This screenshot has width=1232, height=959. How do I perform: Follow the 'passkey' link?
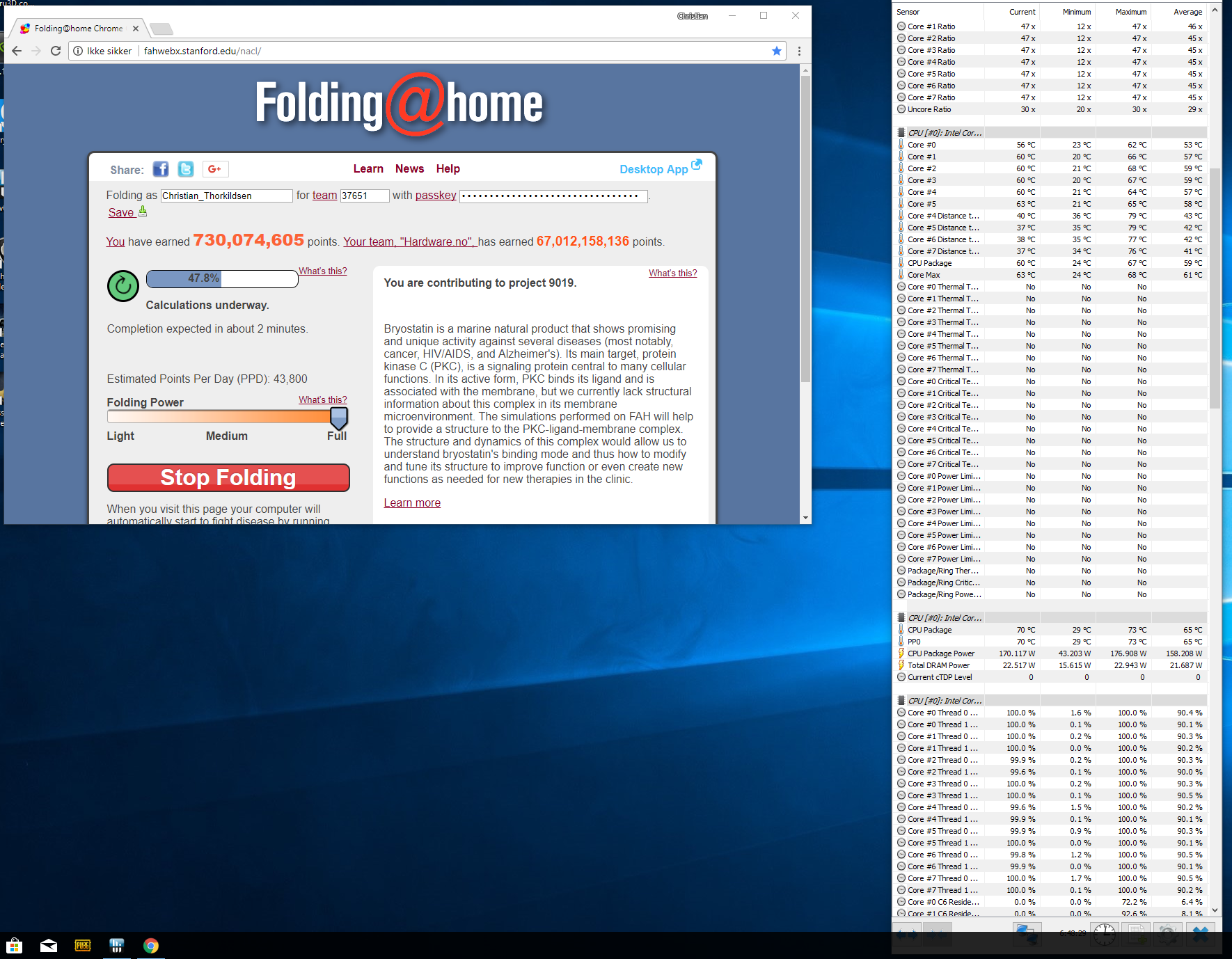[436, 196]
